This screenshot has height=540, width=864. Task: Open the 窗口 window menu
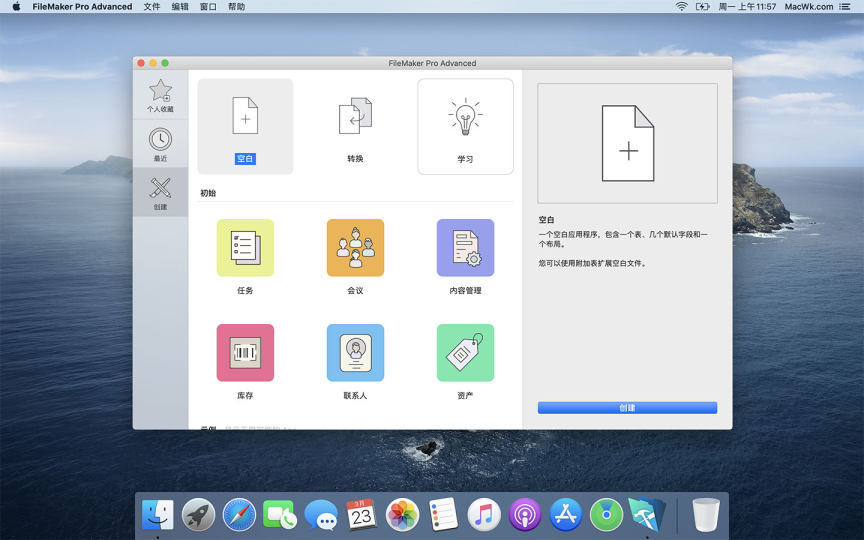pyautogui.click(x=208, y=7)
